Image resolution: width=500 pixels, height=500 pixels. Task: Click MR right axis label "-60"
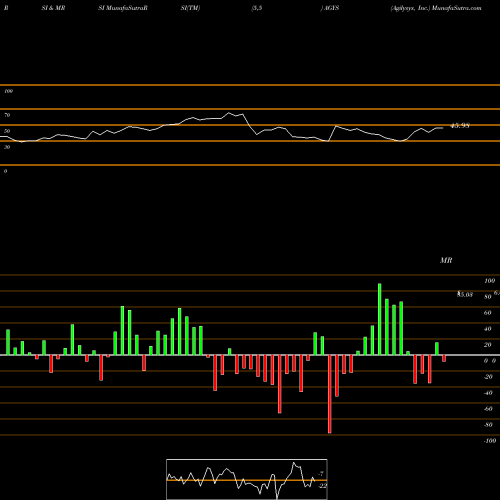(488, 409)
